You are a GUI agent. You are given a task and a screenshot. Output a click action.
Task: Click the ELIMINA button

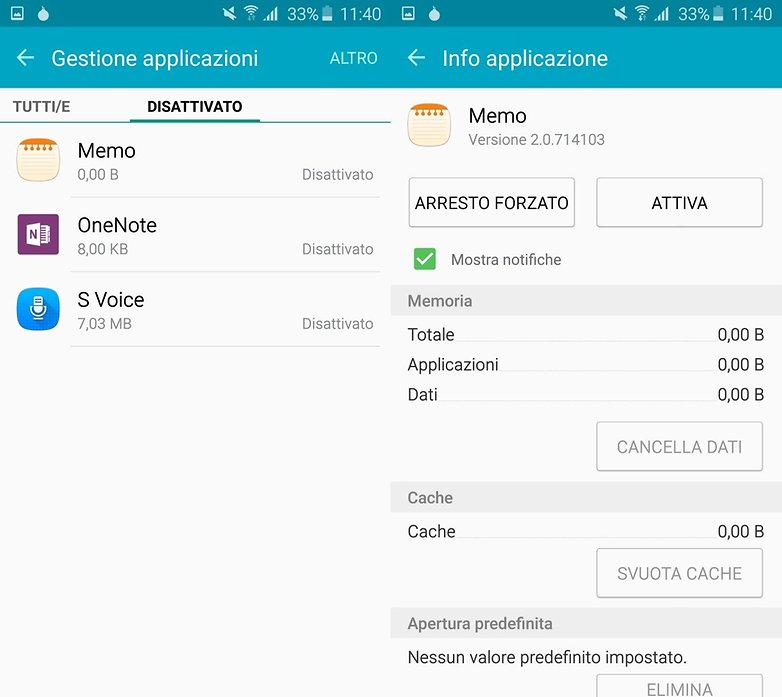click(x=679, y=686)
